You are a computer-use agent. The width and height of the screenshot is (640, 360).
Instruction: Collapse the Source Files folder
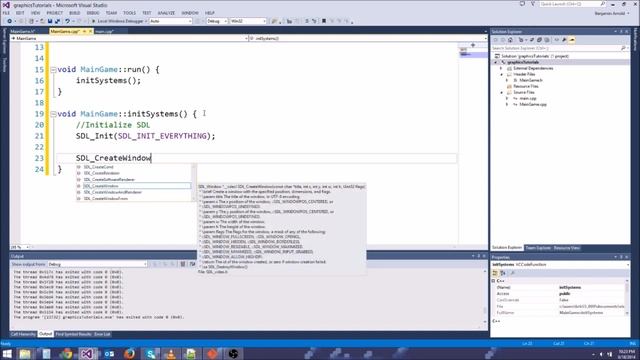[502, 93]
